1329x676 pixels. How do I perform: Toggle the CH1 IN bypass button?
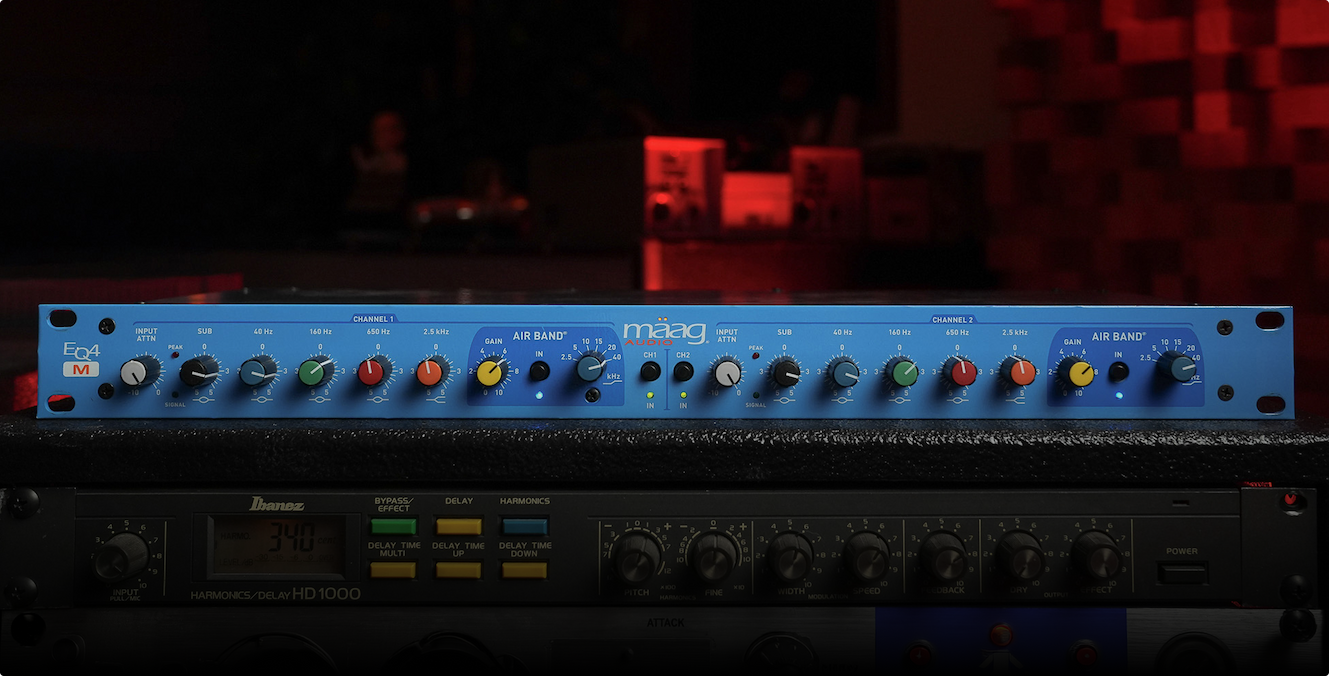[x=650, y=371]
